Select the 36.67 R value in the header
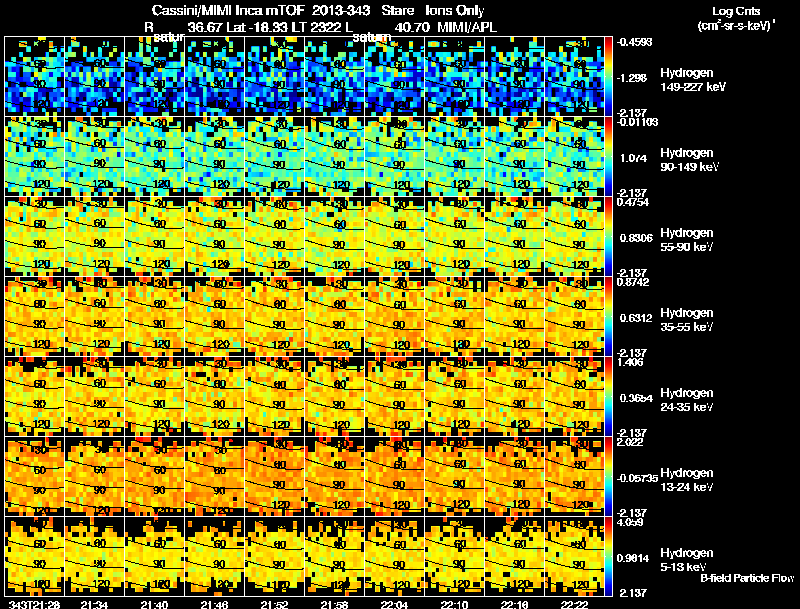 (x=205, y=27)
